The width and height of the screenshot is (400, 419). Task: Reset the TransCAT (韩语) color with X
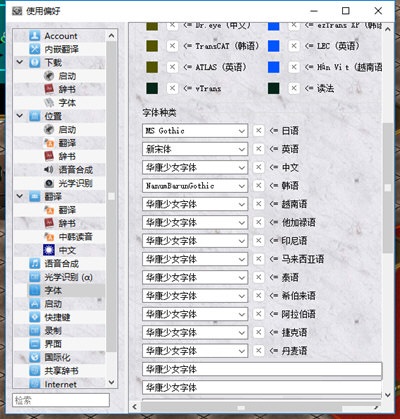click(x=172, y=46)
